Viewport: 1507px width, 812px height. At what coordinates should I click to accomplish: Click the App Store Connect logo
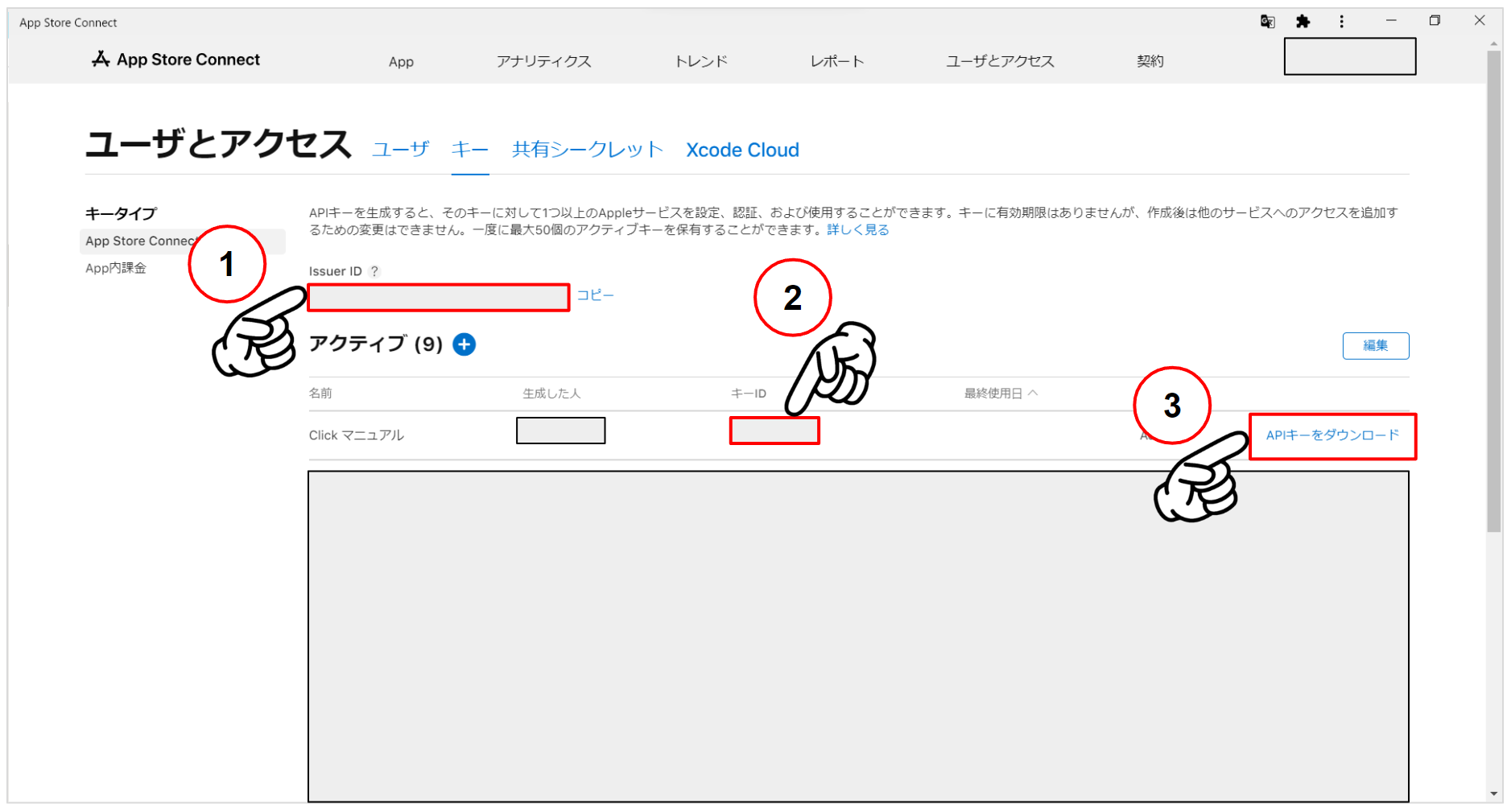[175, 60]
